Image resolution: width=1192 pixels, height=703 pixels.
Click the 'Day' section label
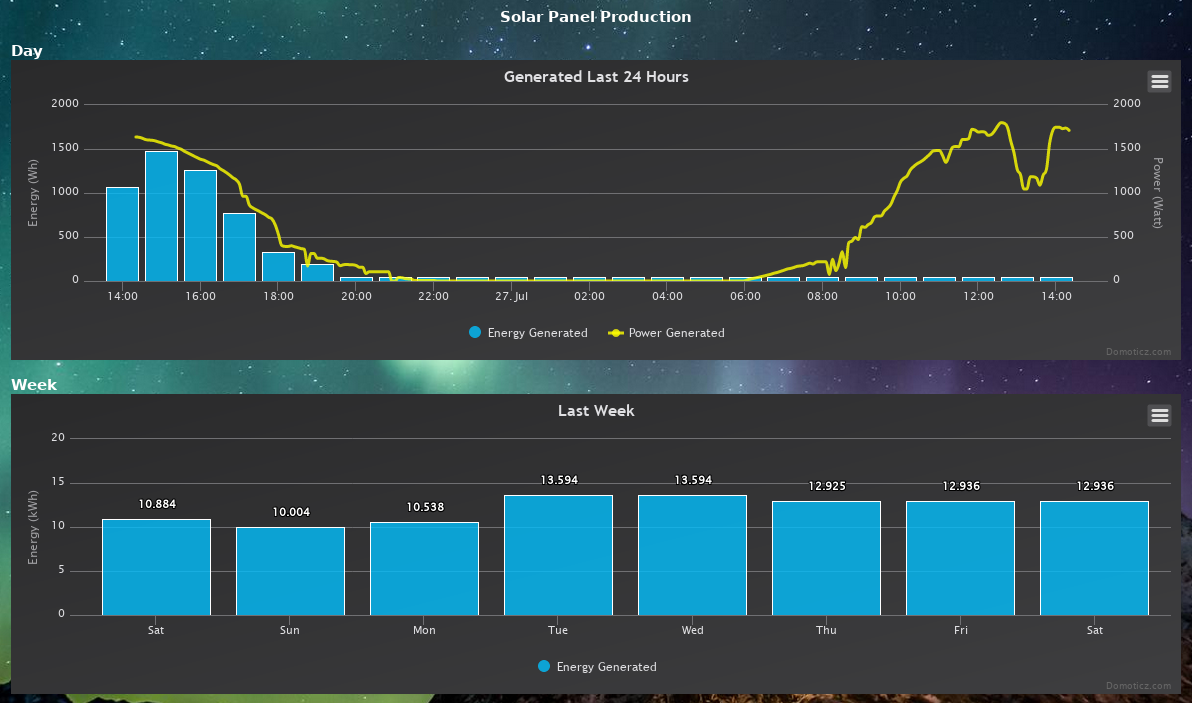click(x=27, y=51)
